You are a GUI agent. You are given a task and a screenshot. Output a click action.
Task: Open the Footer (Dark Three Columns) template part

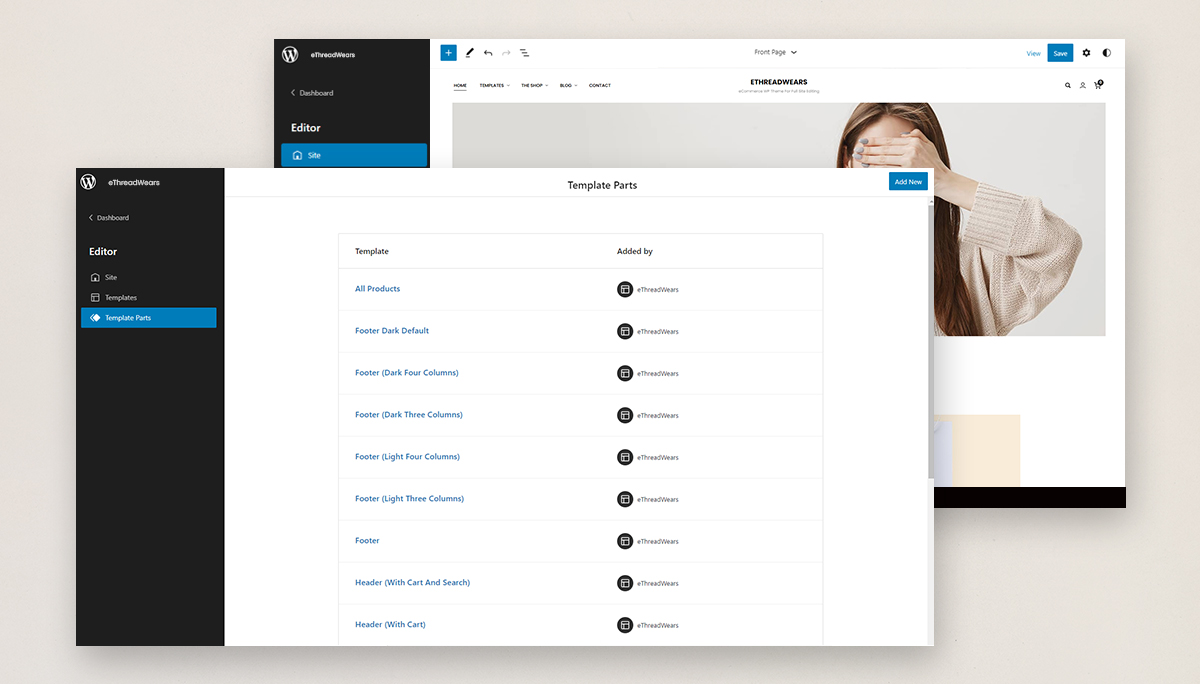(x=409, y=415)
